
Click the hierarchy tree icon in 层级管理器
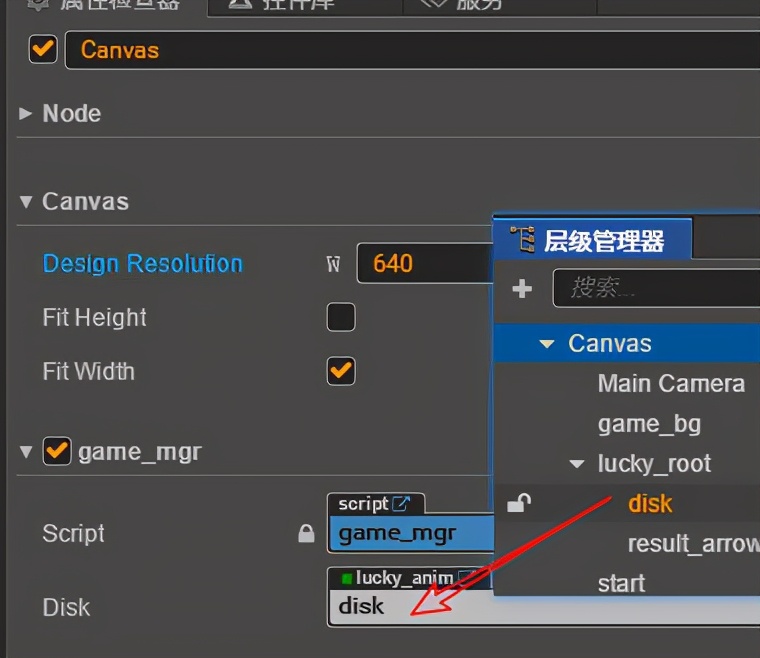522,239
